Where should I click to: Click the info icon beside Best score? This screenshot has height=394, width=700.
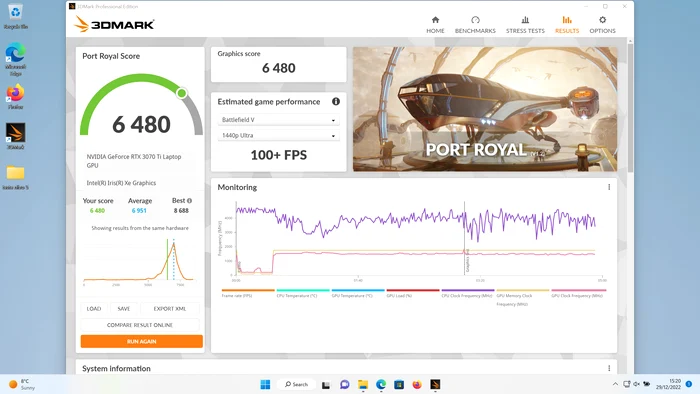point(189,200)
